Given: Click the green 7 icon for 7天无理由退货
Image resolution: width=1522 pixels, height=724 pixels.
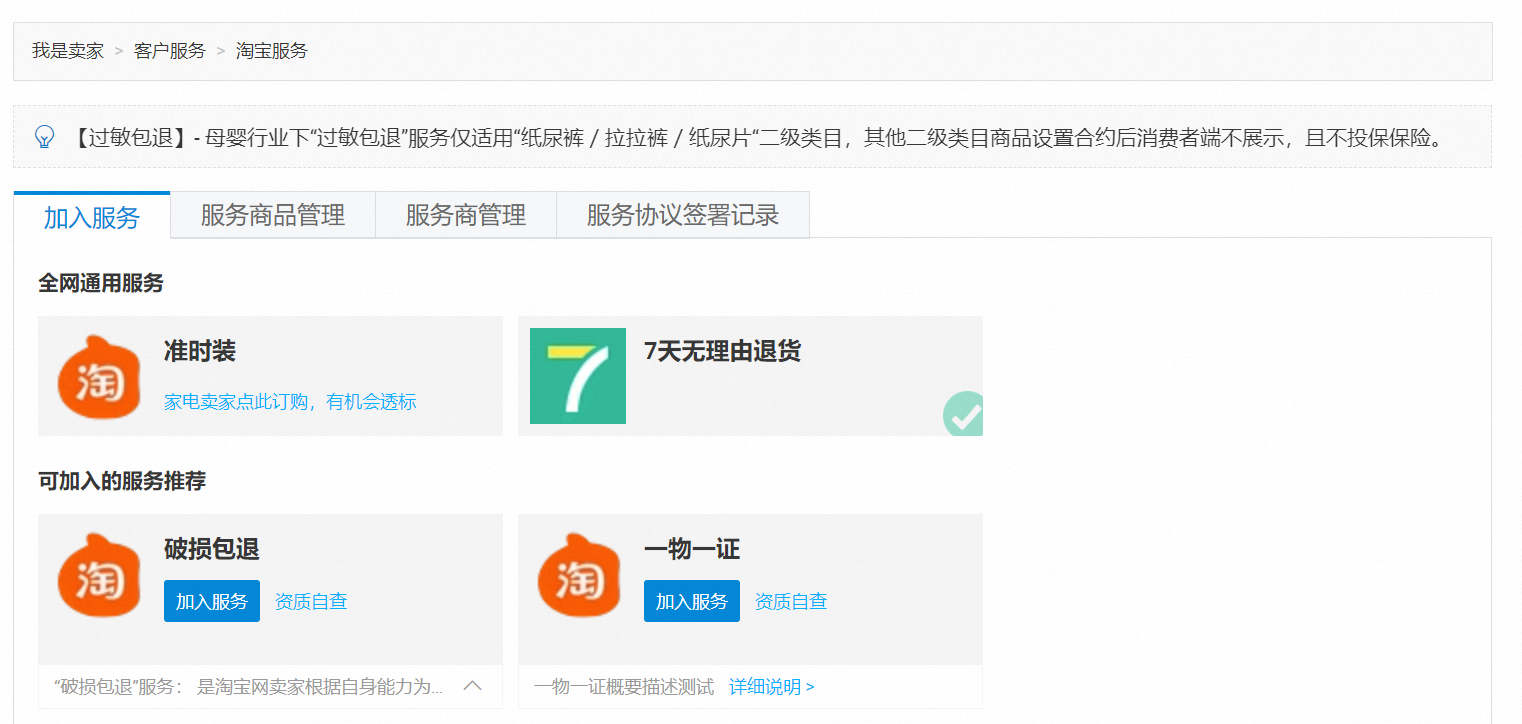Looking at the screenshot, I should tap(578, 376).
